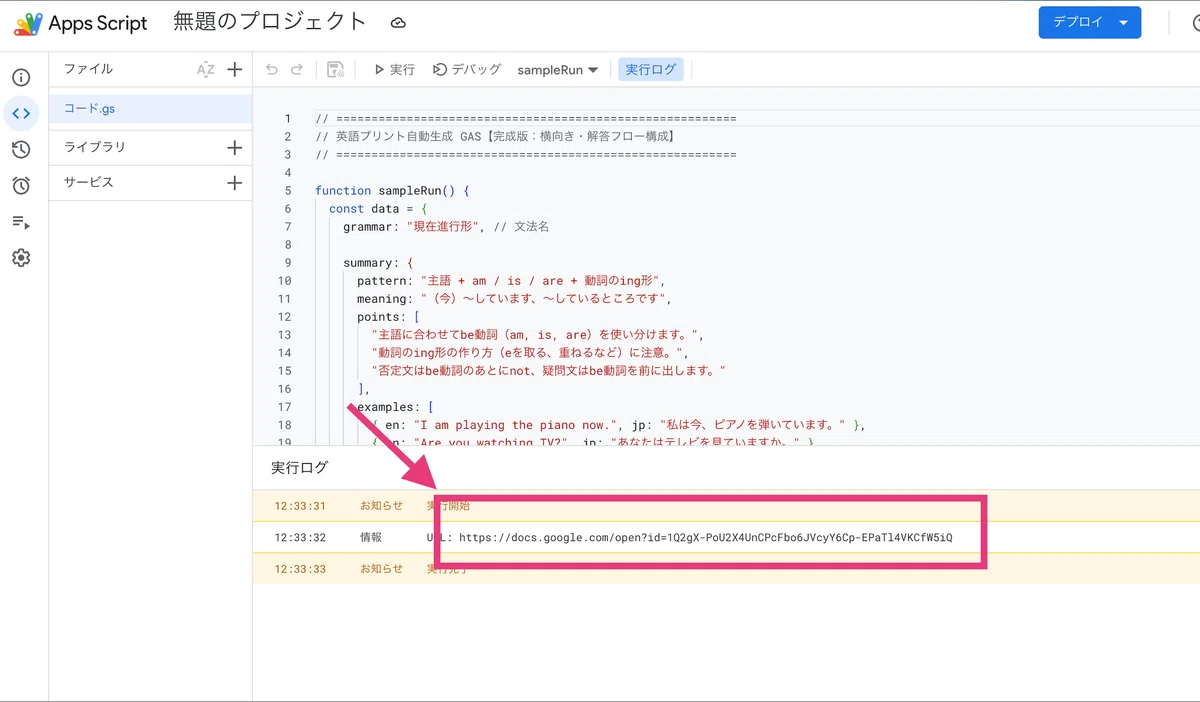Click line 6 const data declaration

coord(378,208)
